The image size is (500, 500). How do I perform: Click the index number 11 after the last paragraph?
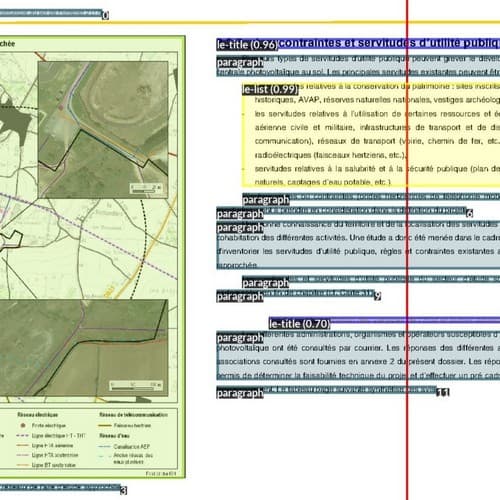[x=443, y=392]
